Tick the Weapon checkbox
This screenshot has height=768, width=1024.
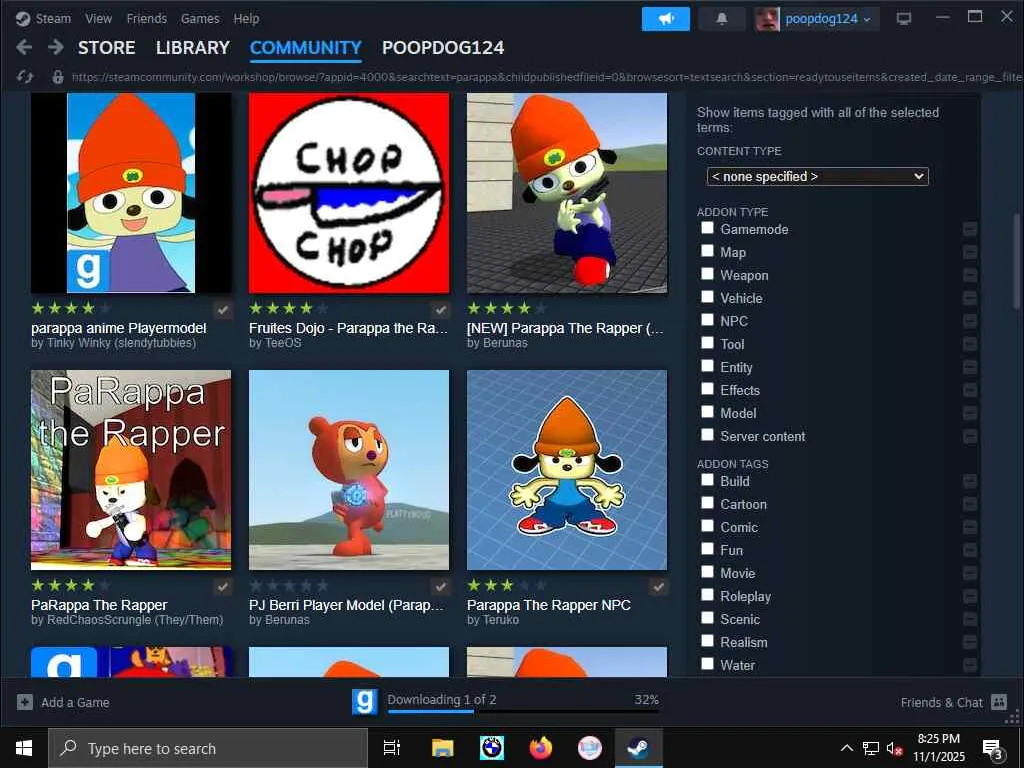click(707, 274)
